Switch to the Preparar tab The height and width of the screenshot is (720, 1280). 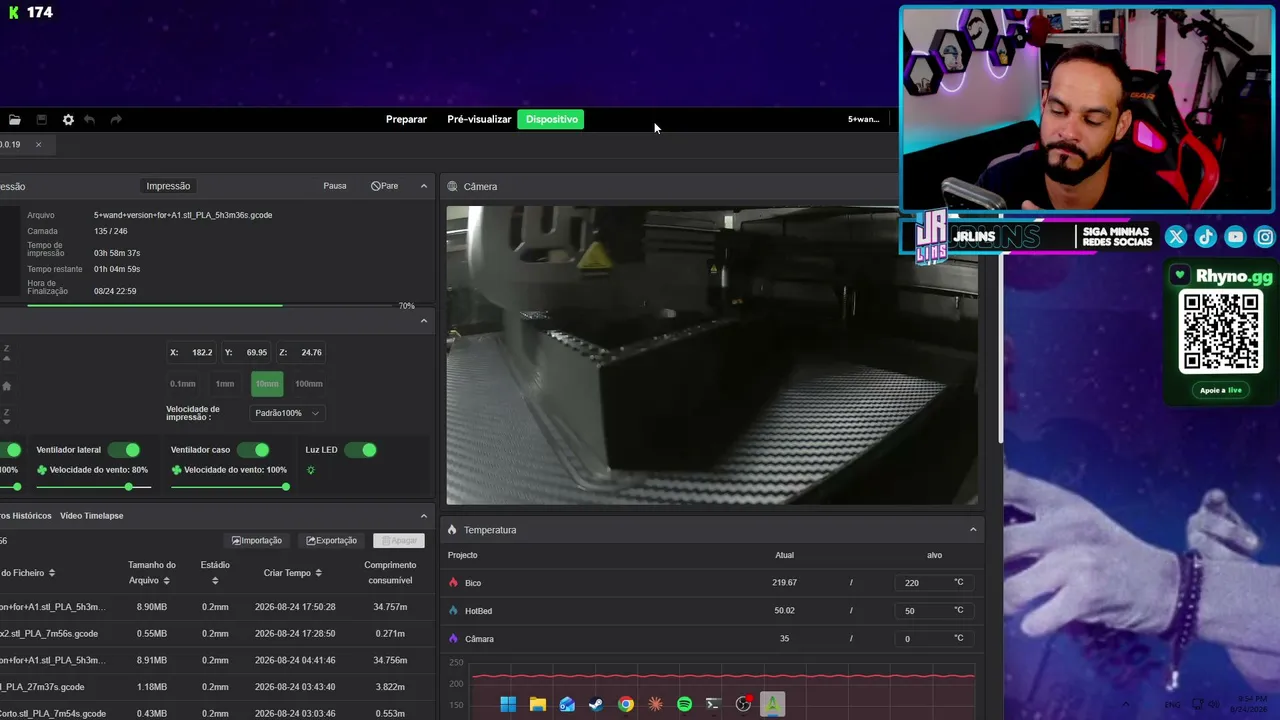click(406, 120)
